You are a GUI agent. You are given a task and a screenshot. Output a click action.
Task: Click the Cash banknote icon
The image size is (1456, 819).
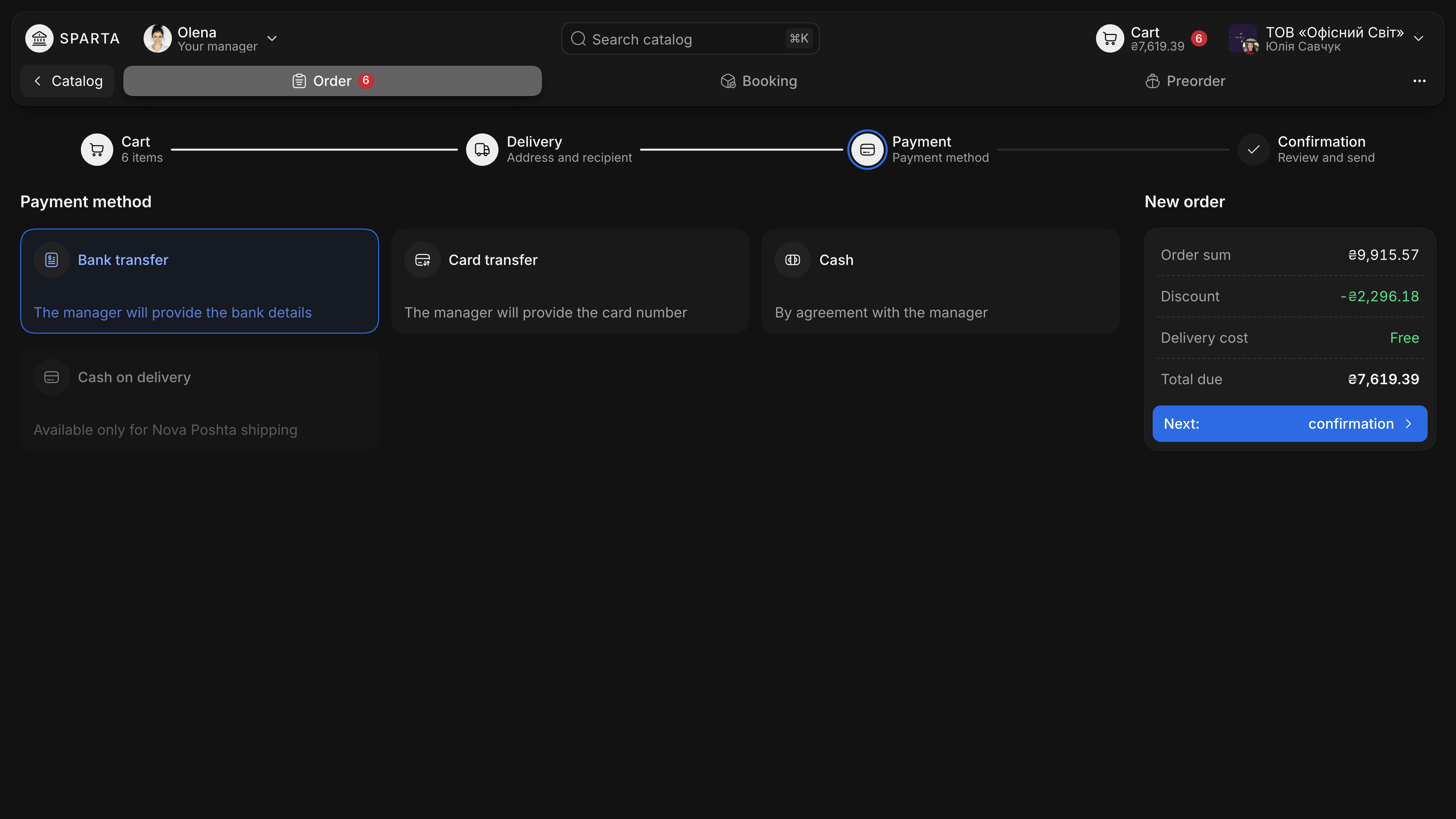click(792, 260)
